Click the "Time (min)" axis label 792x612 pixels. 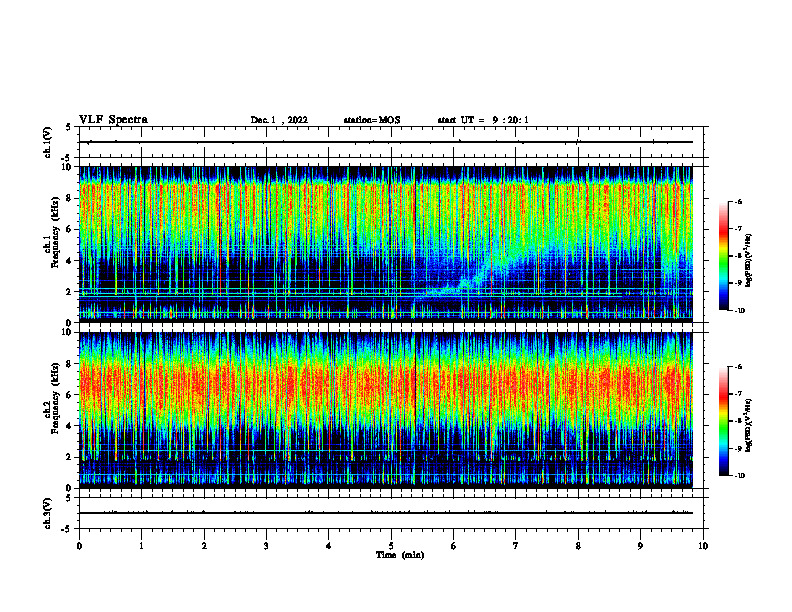pyautogui.click(x=400, y=555)
